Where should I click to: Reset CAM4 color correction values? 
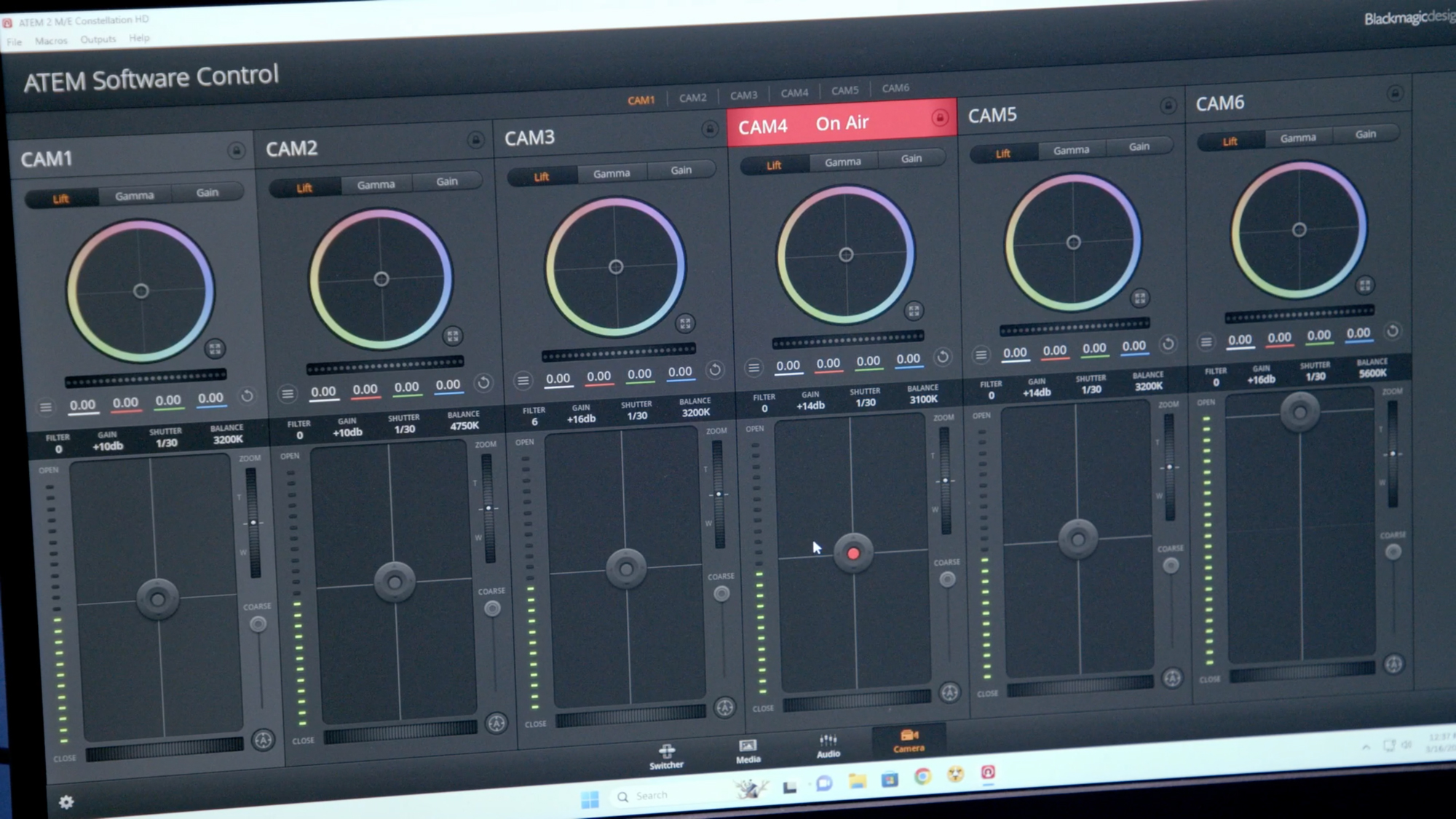(x=943, y=357)
